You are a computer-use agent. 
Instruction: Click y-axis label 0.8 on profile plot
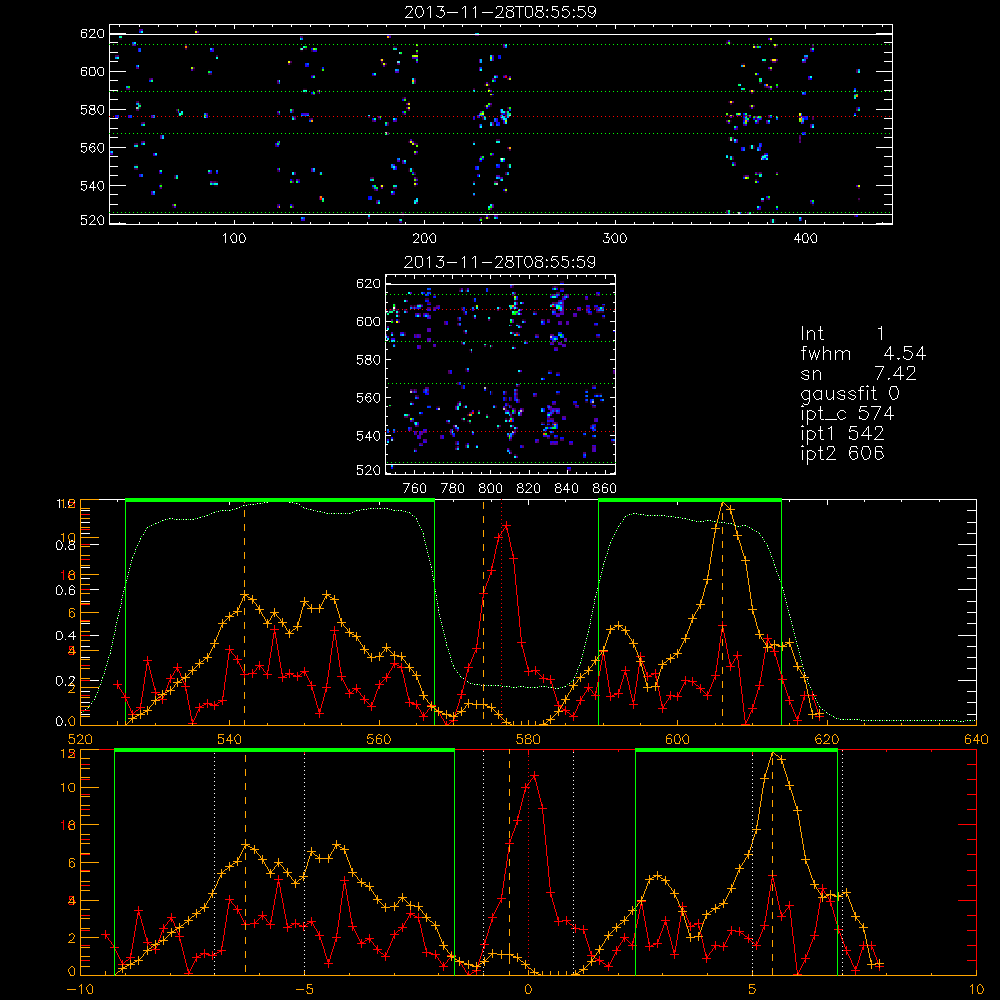click(67, 546)
